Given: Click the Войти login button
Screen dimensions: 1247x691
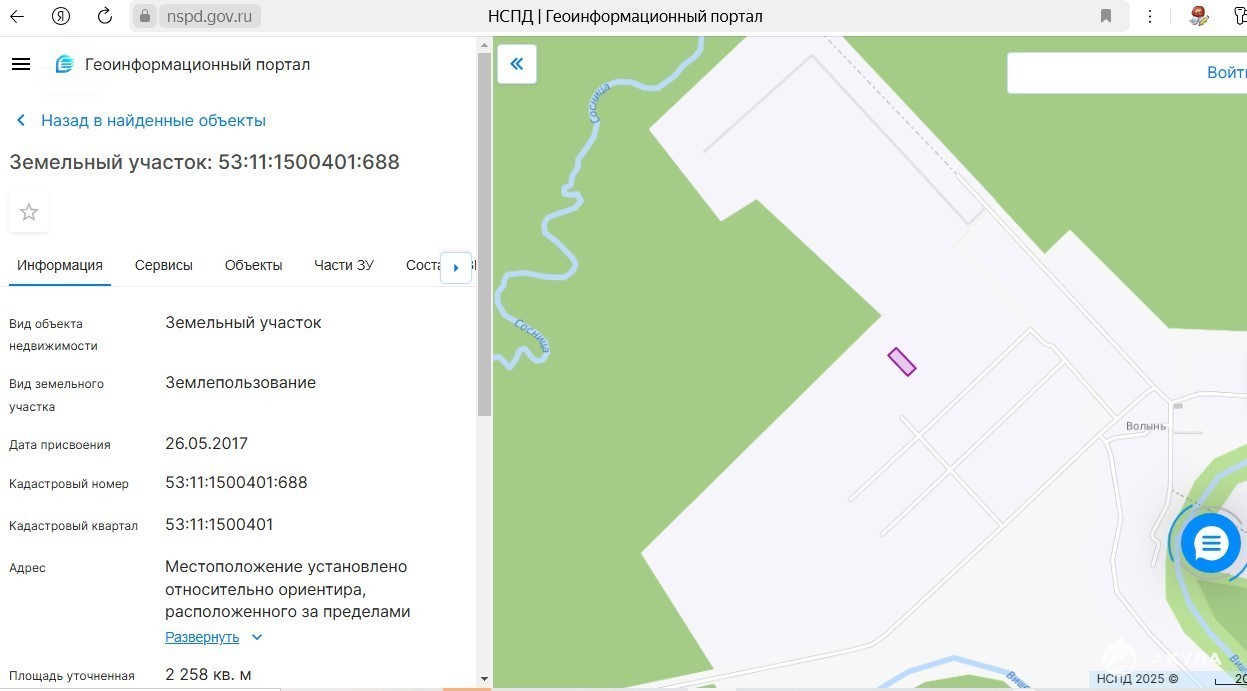Looking at the screenshot, I should (x=1226, y=72).
